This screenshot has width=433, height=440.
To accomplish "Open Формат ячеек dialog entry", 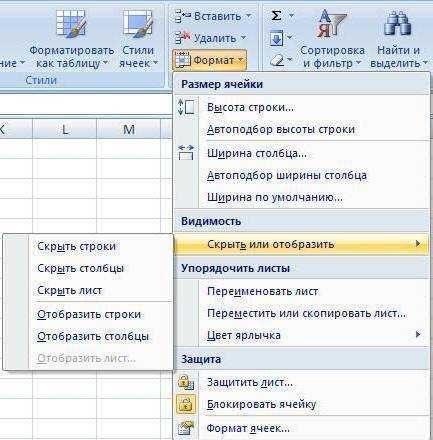I will pyautogui.click(x=248, y=428).
